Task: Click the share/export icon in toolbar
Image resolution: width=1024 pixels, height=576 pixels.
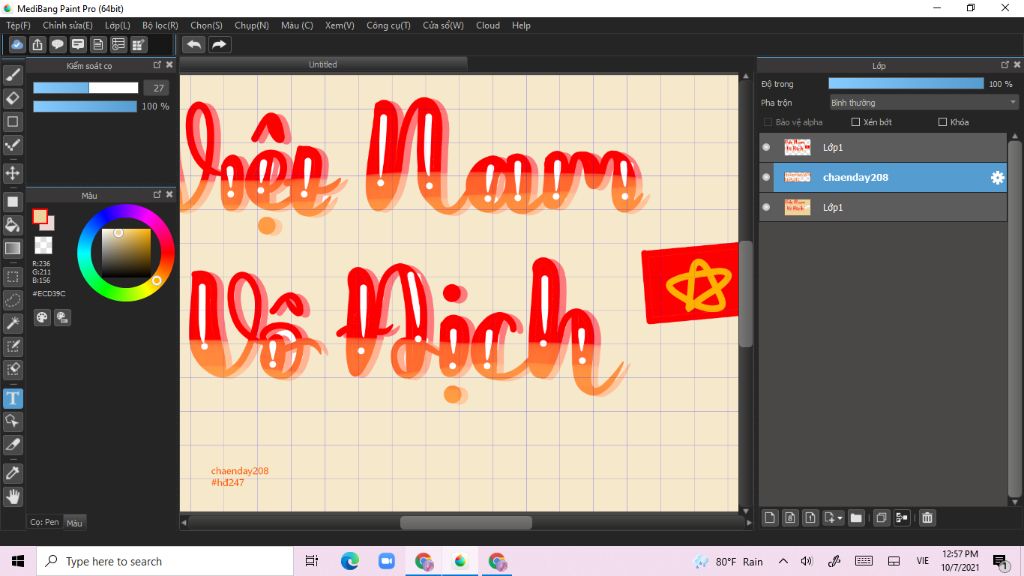Action: coord(37,44)
